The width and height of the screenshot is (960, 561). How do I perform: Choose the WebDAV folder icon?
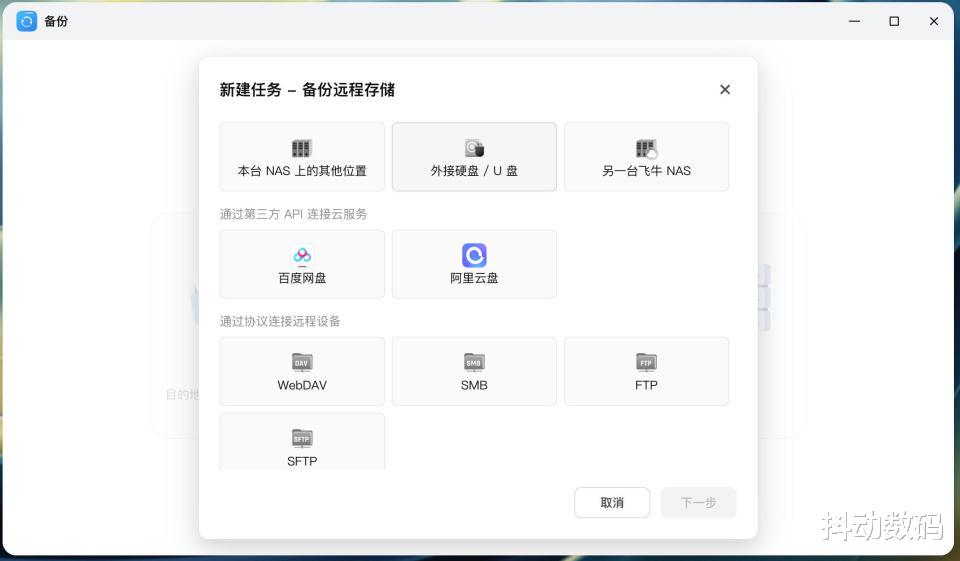302,362
